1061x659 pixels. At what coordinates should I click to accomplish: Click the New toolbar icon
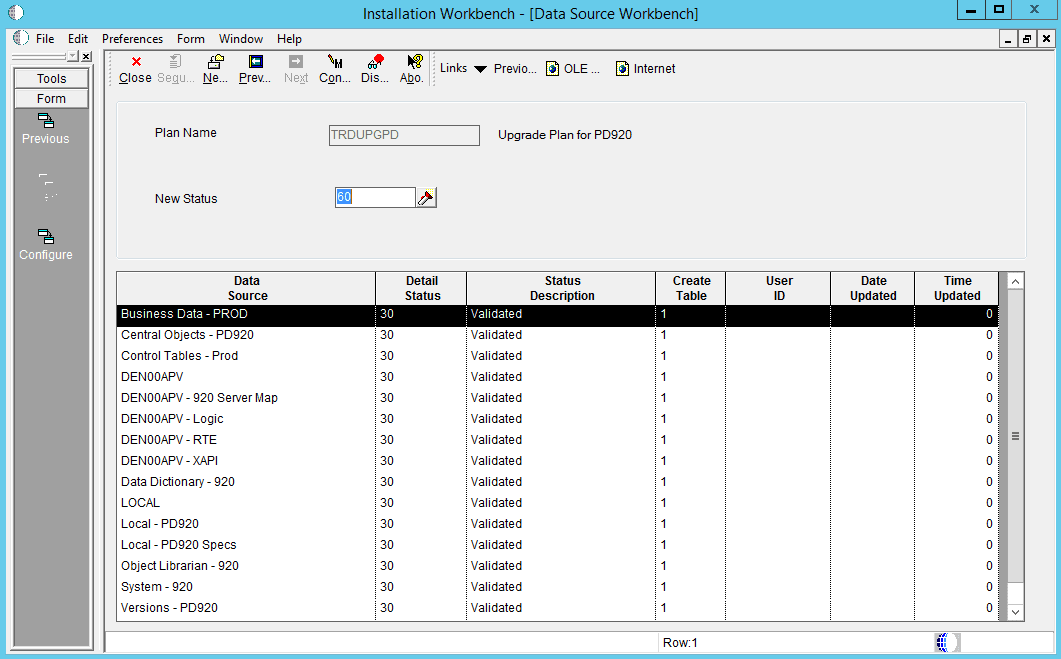215,62
